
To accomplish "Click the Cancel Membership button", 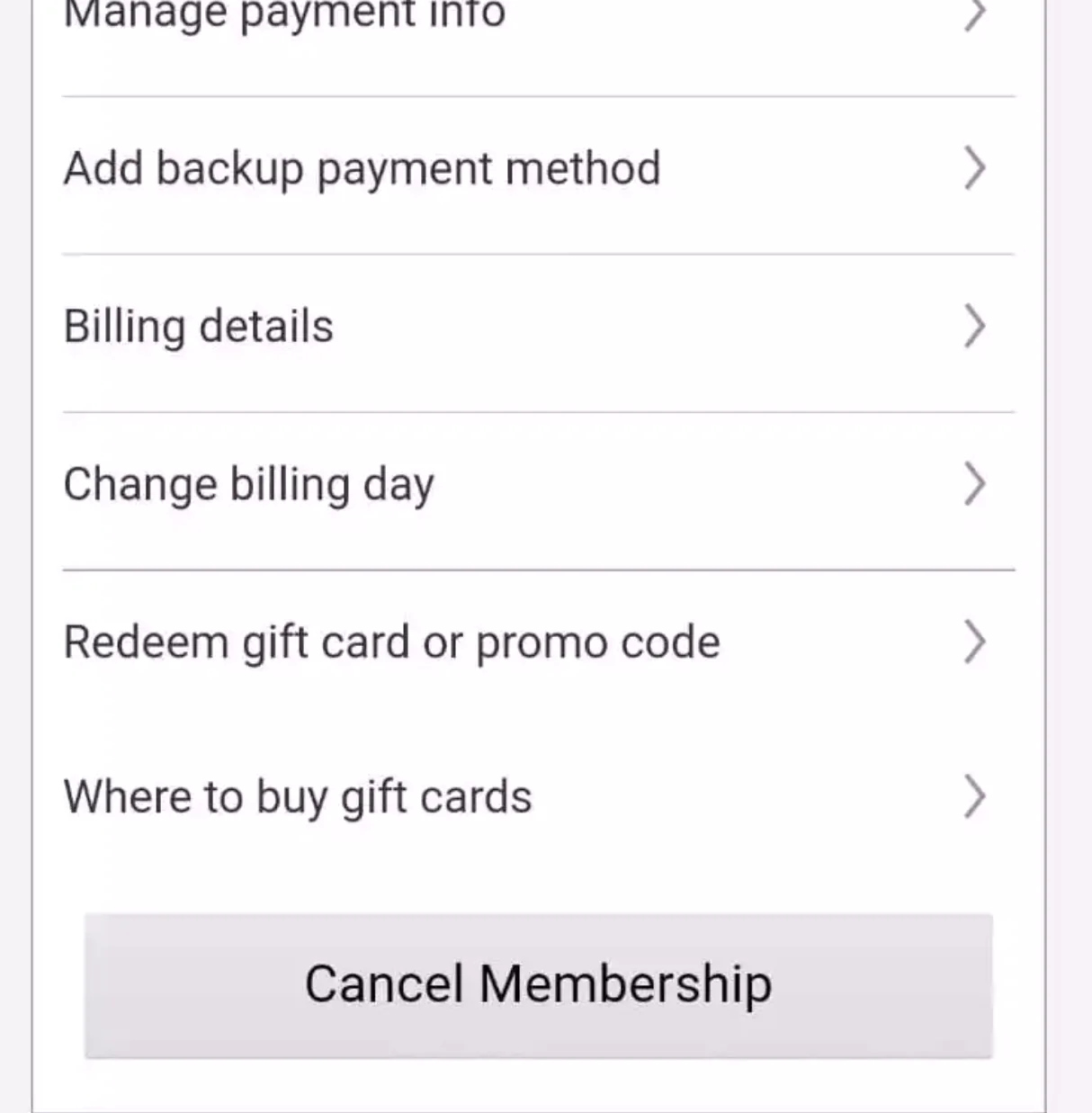I will coord(538,985).
